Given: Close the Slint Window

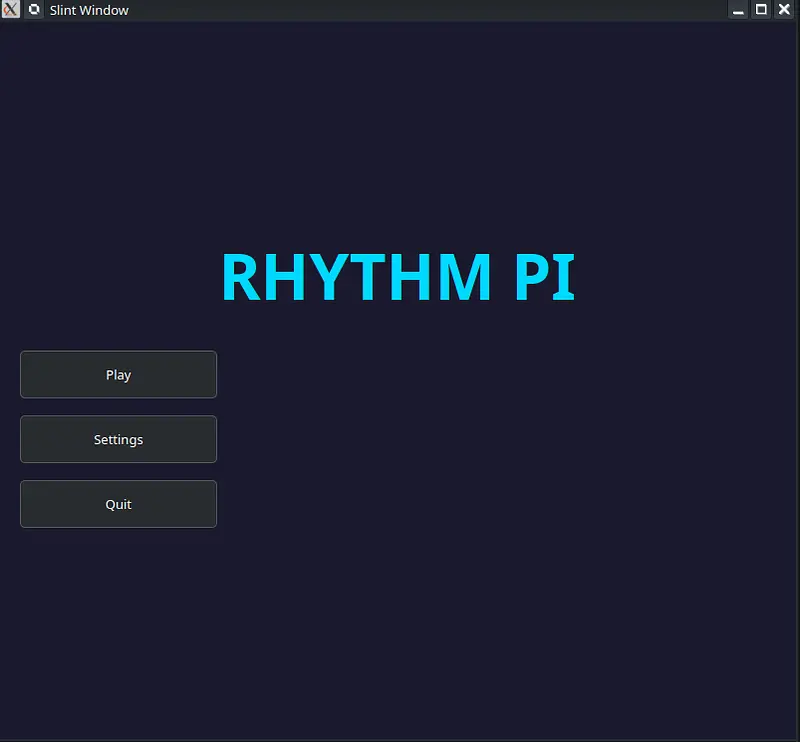Looking at the screenshot, I should (x=783, y=10).
